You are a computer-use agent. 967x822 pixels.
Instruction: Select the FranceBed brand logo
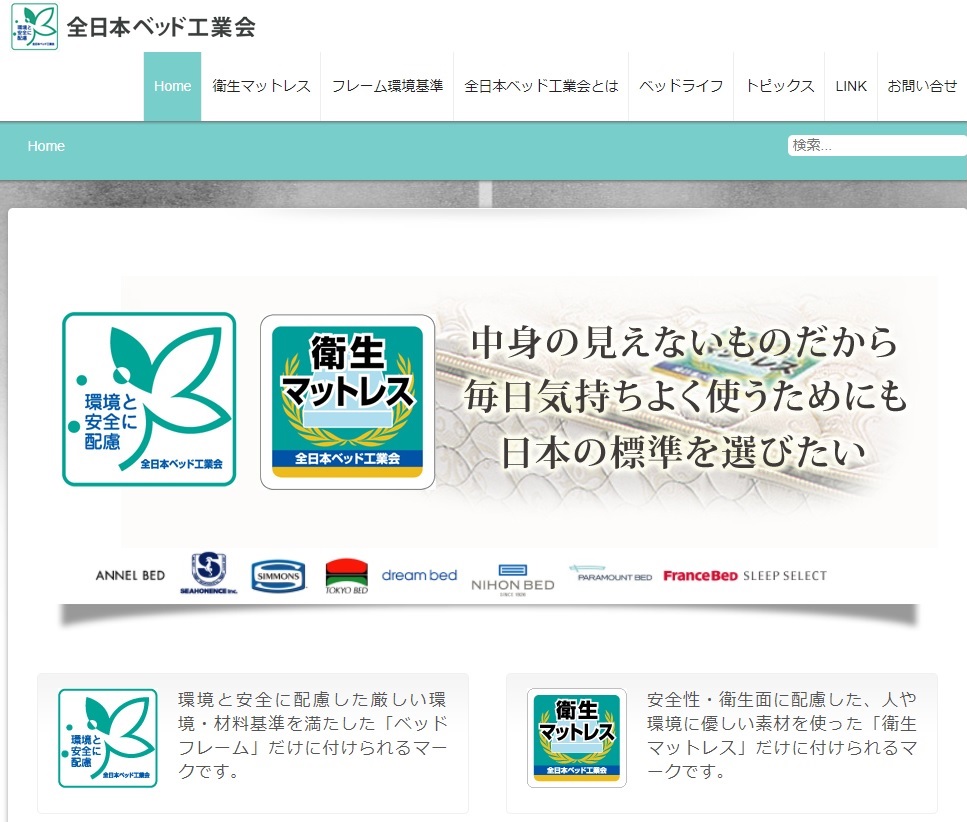700,576
